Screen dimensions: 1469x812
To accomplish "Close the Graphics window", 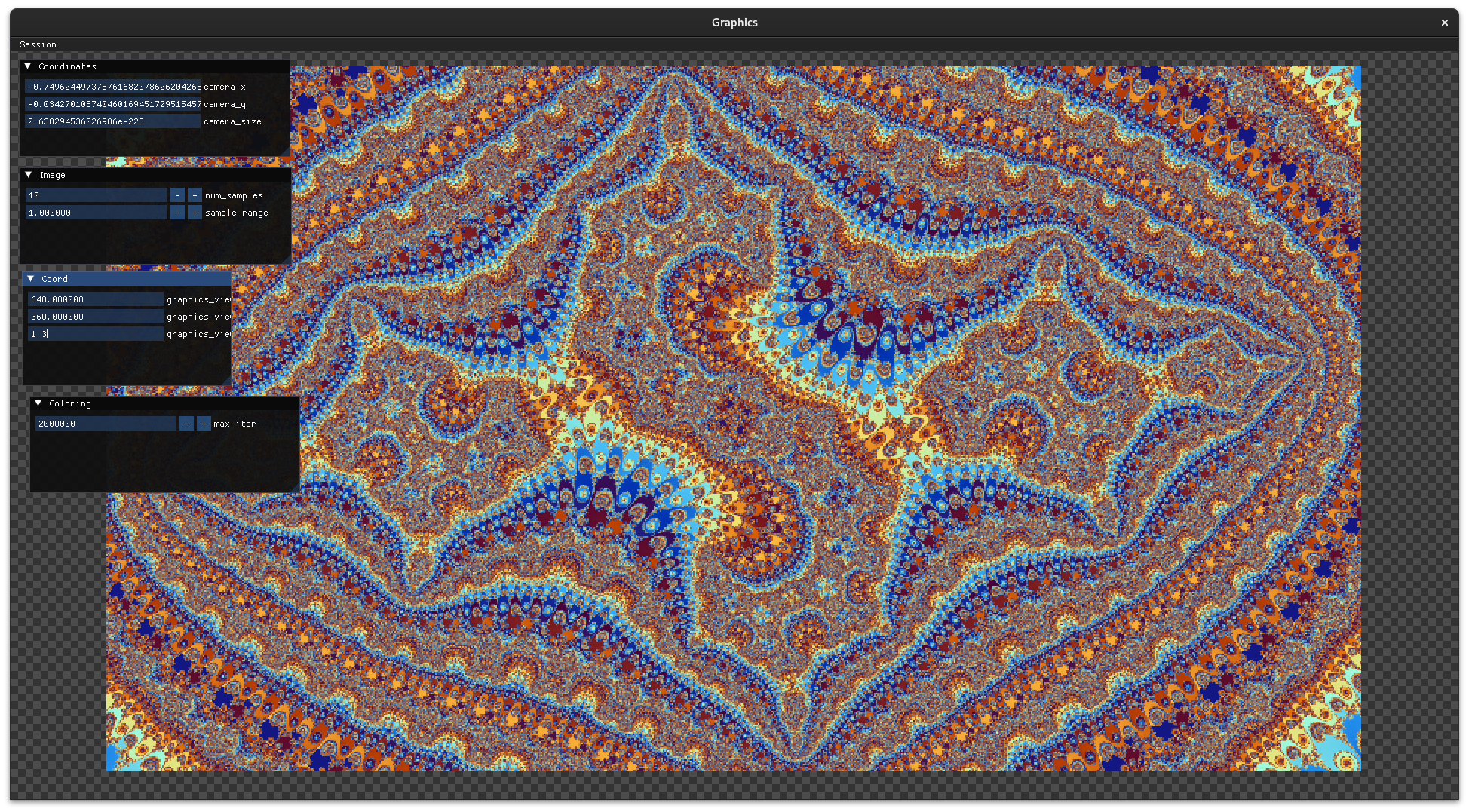I will click(x=1444, y=23).
